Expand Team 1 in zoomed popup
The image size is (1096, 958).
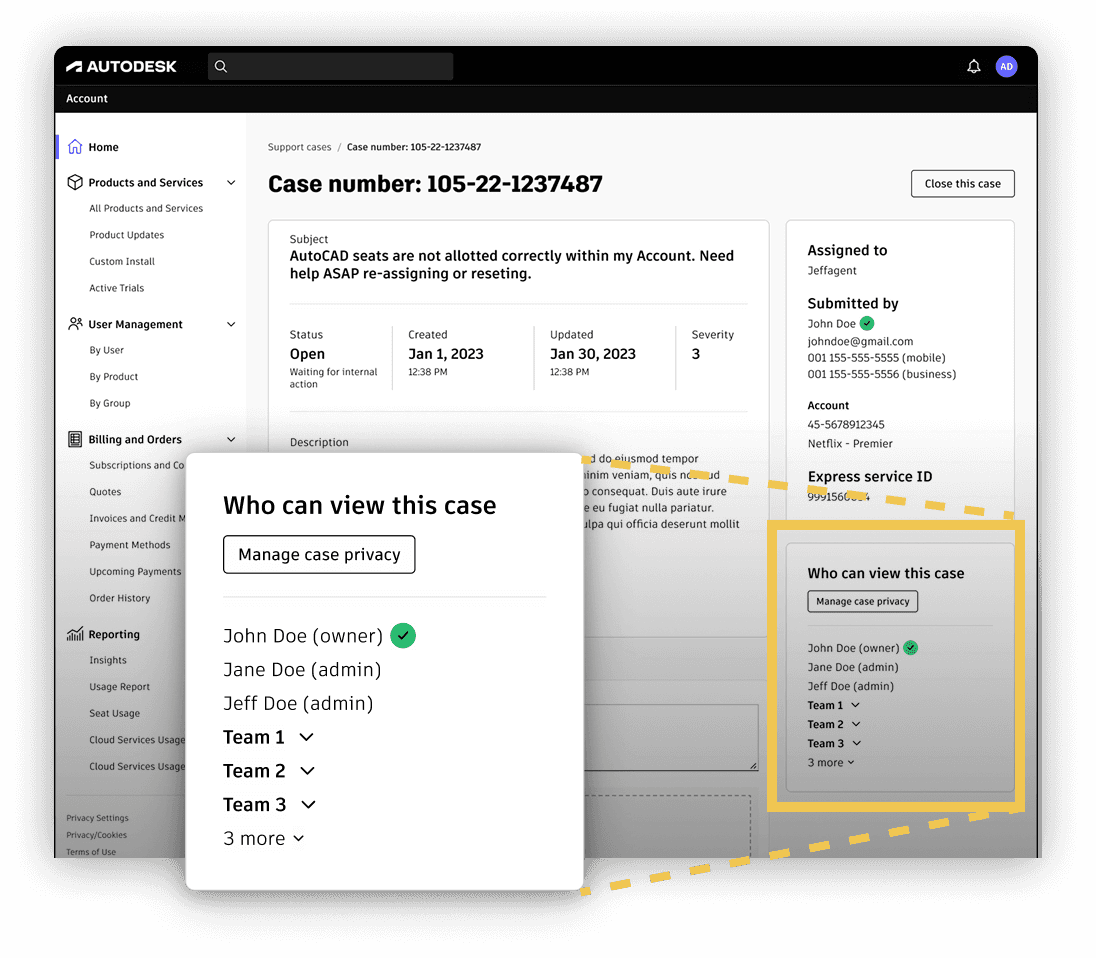[x=306, y=737]
